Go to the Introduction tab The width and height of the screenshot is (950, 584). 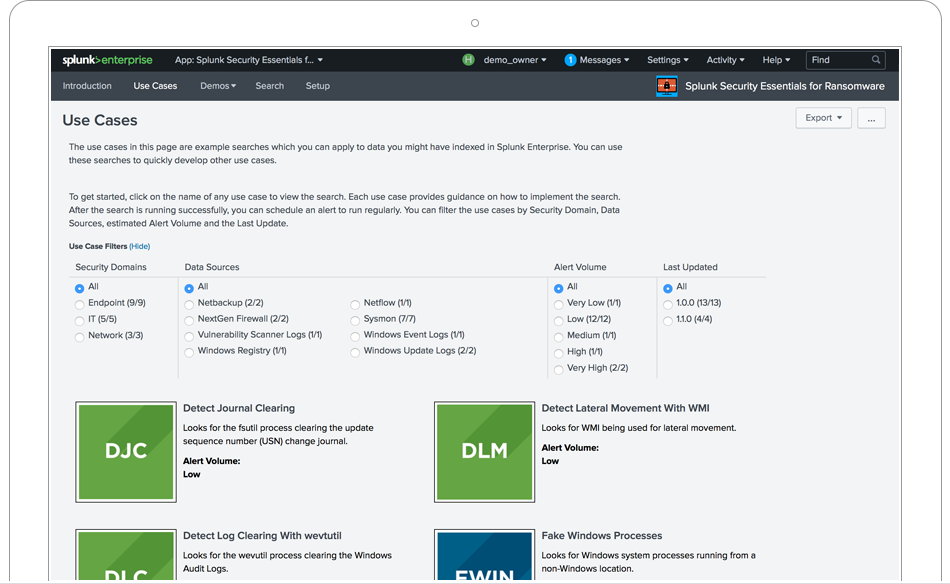pos(87,86)
